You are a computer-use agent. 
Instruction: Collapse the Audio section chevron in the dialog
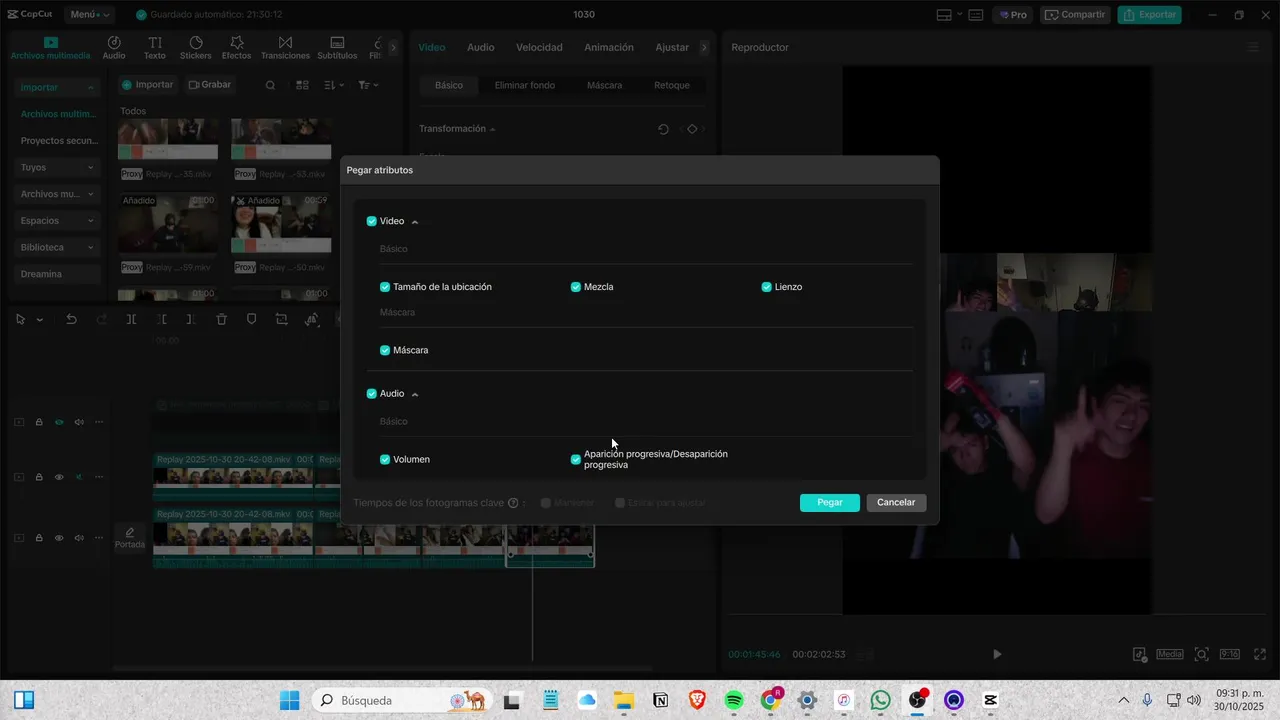click(x=415, y=394)
